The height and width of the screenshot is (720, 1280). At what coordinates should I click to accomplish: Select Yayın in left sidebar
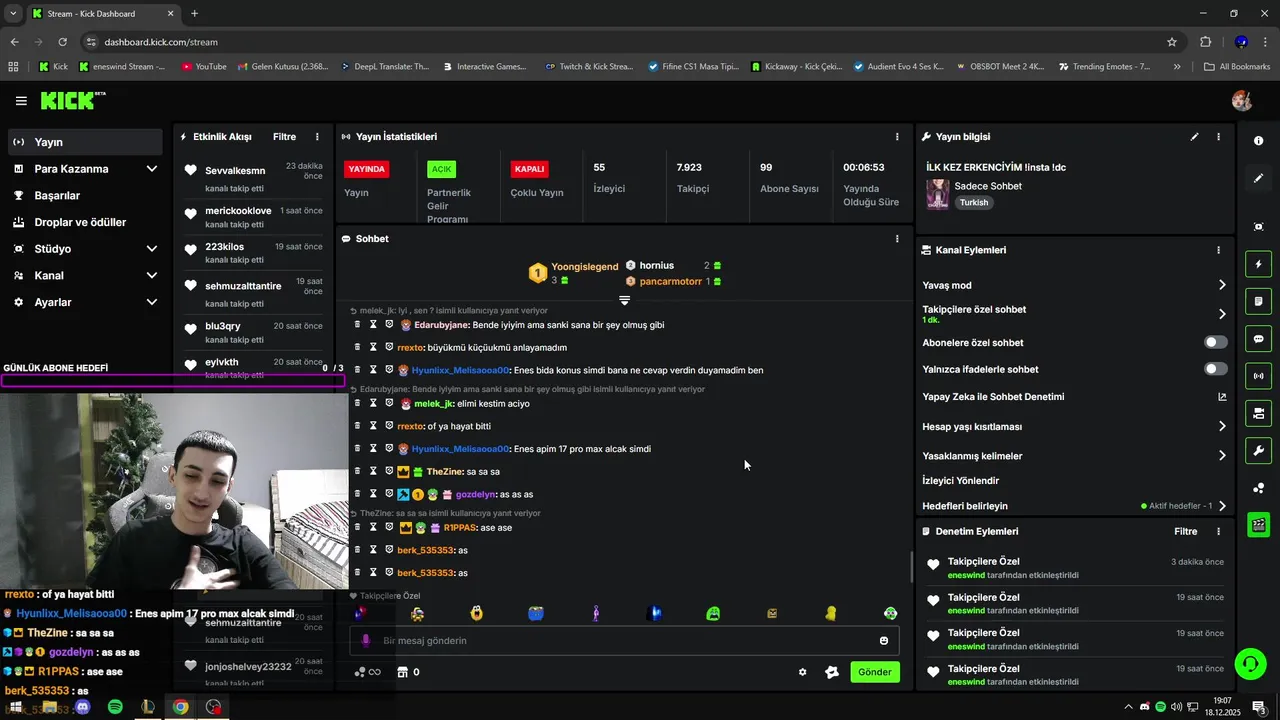coord(85,142)
